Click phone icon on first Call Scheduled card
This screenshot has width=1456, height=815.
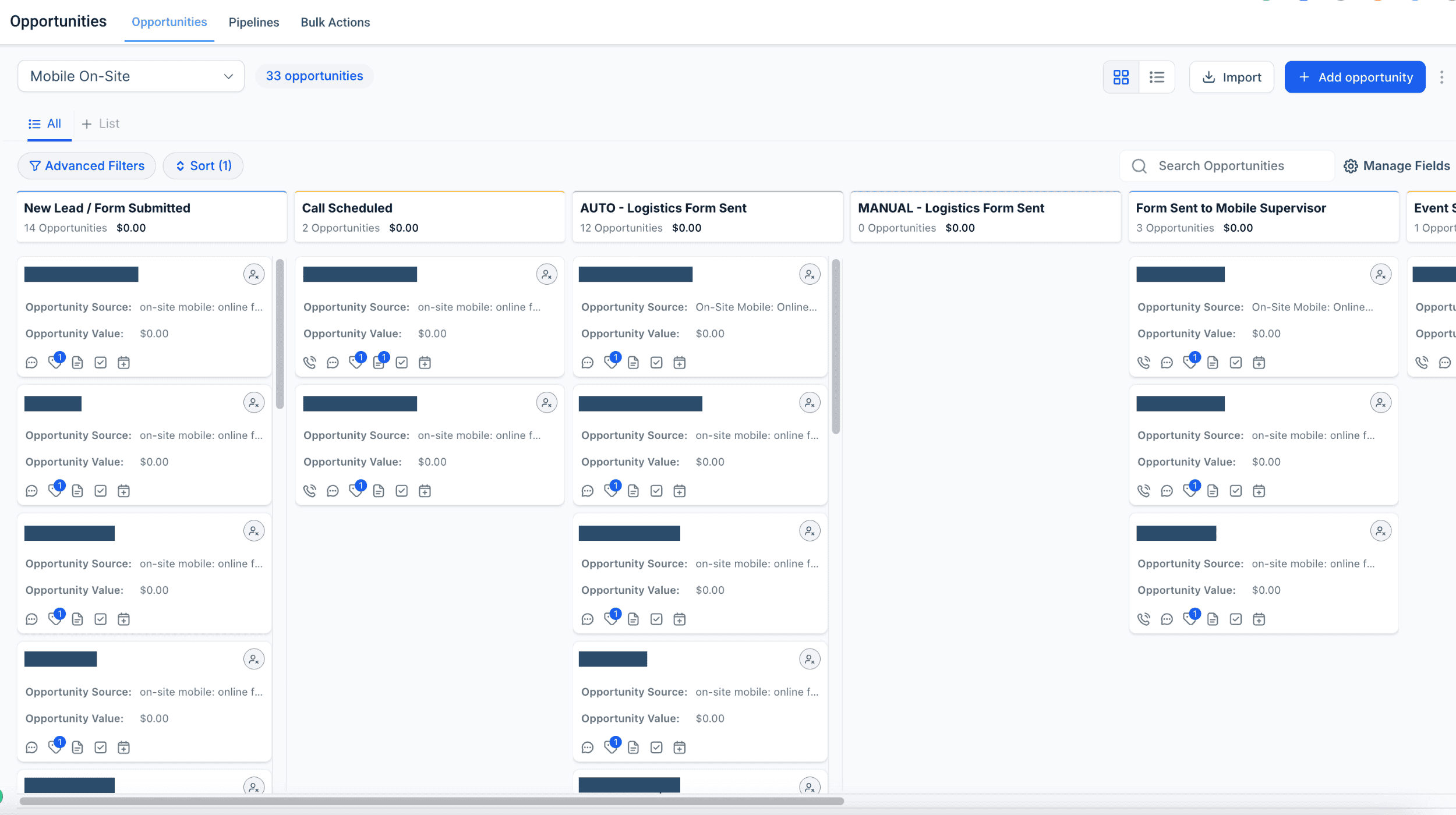310,363
